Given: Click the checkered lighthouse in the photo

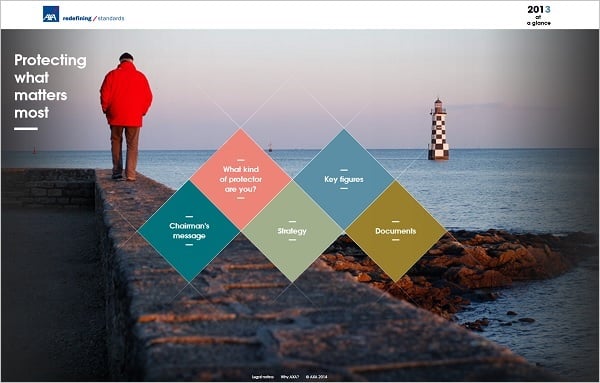Looking at the screenshot, I should [438, 129].
